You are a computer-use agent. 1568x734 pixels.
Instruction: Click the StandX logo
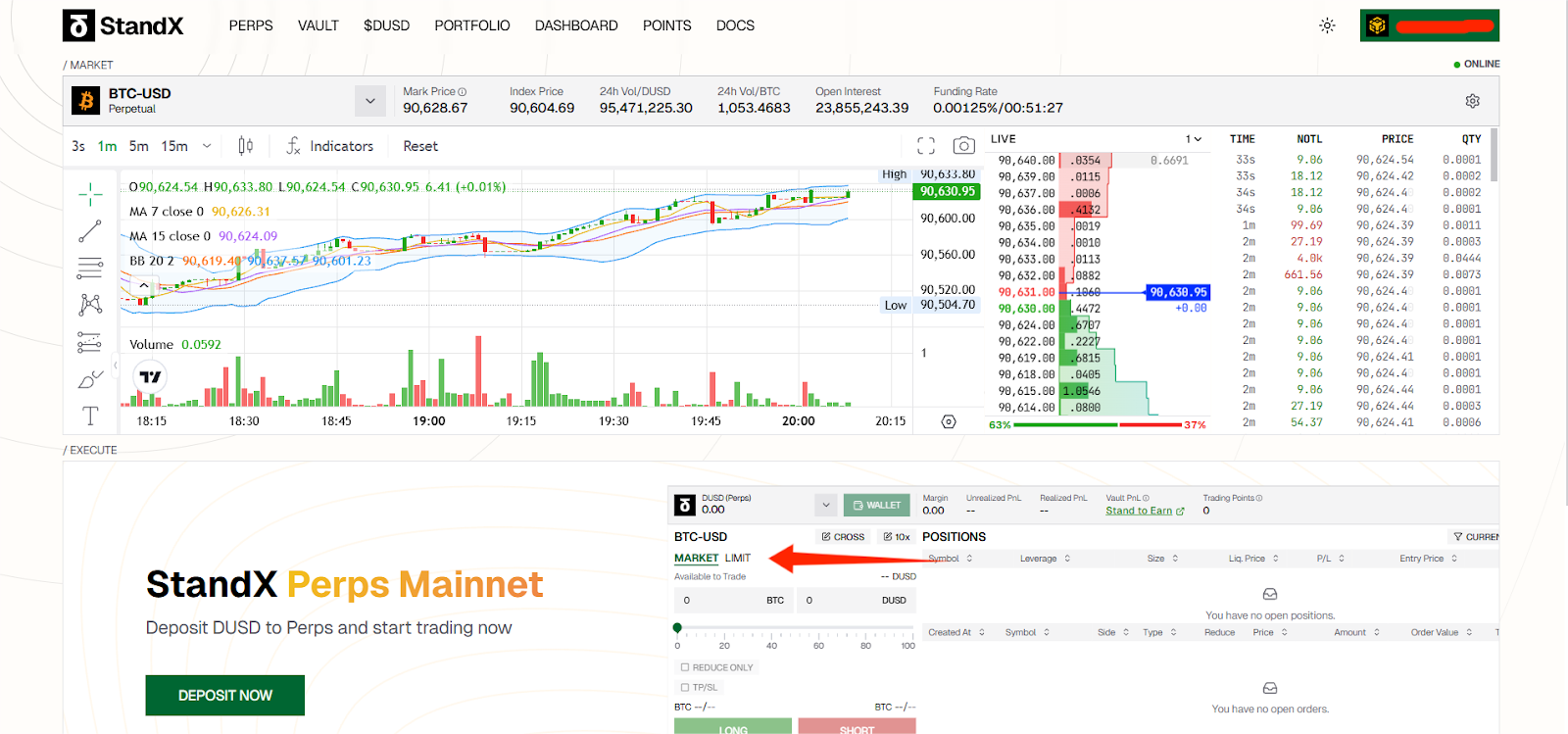[123, 25]
